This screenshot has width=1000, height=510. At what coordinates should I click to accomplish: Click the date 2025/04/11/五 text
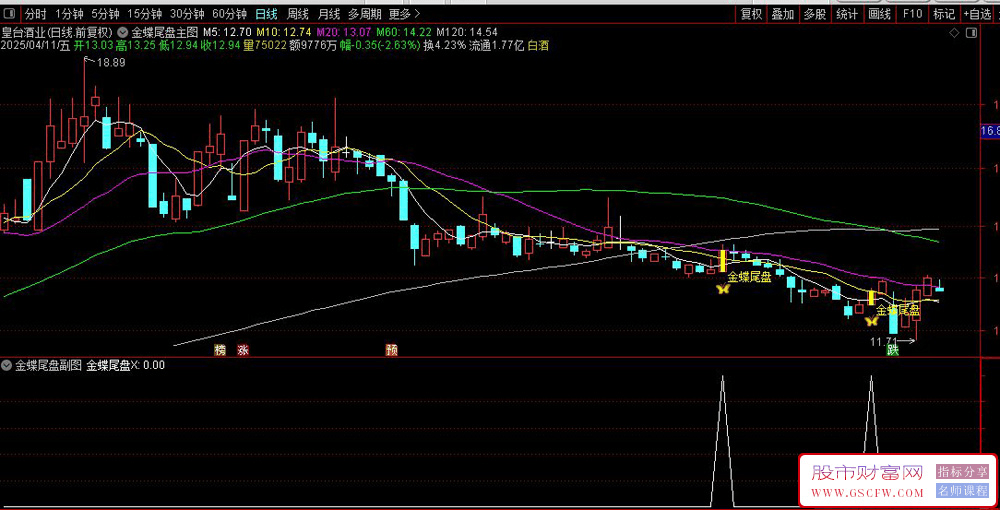(x=36, y=45)
